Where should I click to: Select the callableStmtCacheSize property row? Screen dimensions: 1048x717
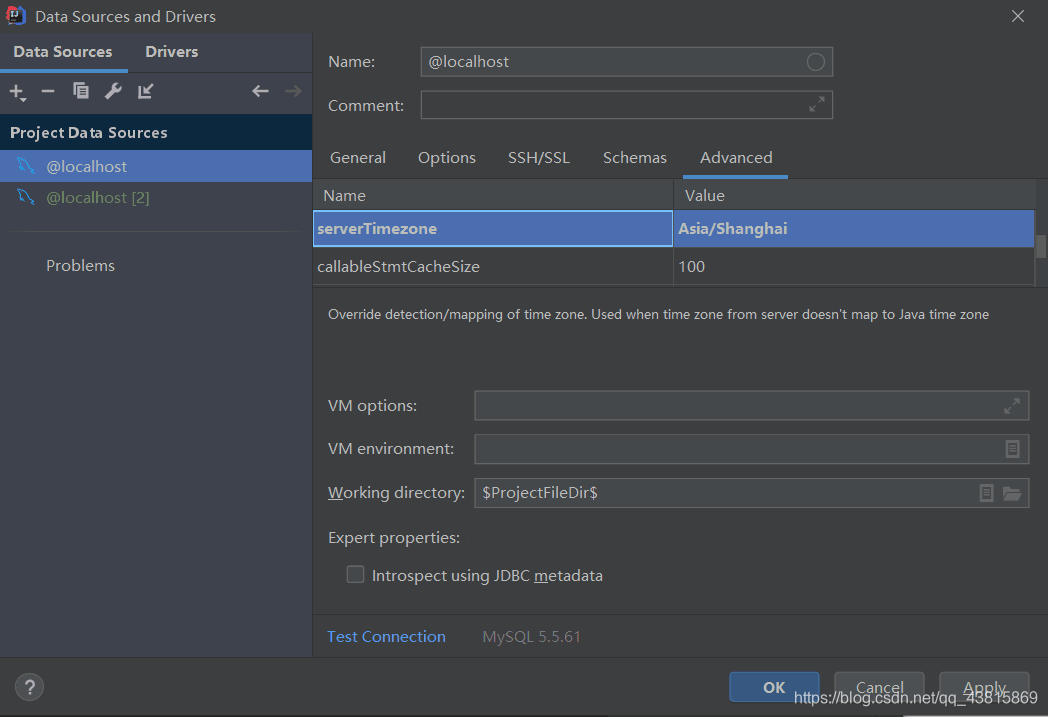[674, 267]
